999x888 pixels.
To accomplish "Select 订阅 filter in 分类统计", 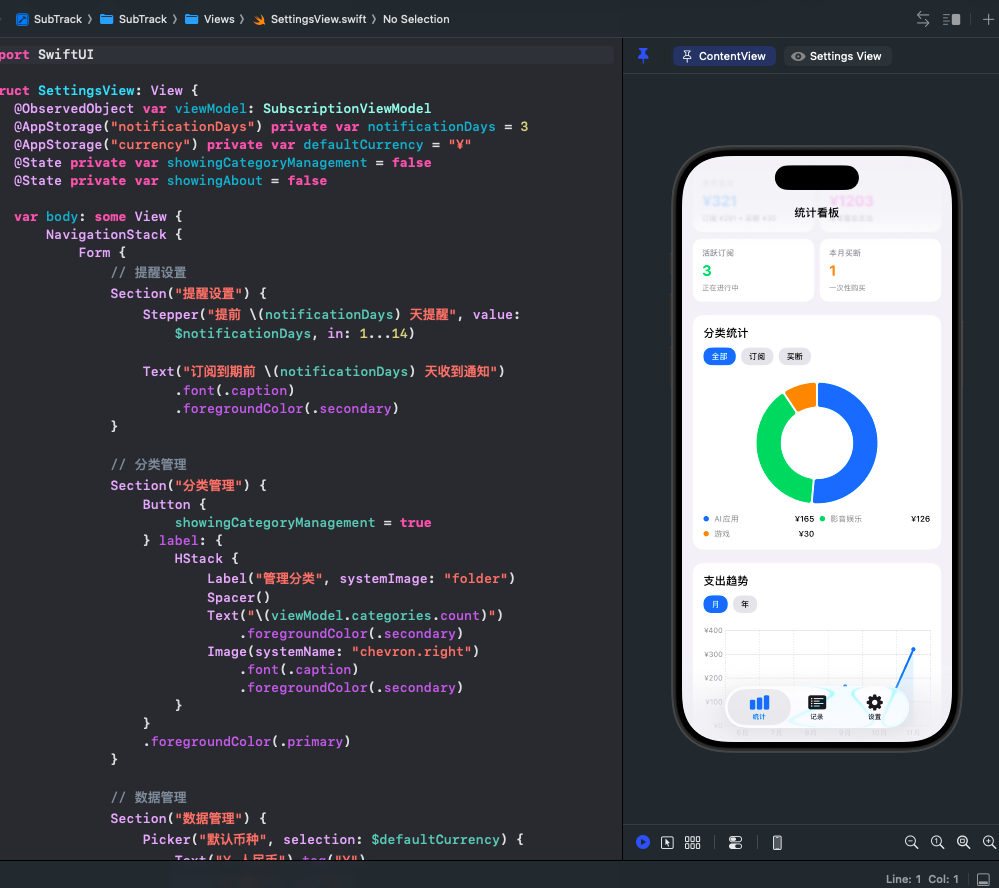I will pos(757,356).
